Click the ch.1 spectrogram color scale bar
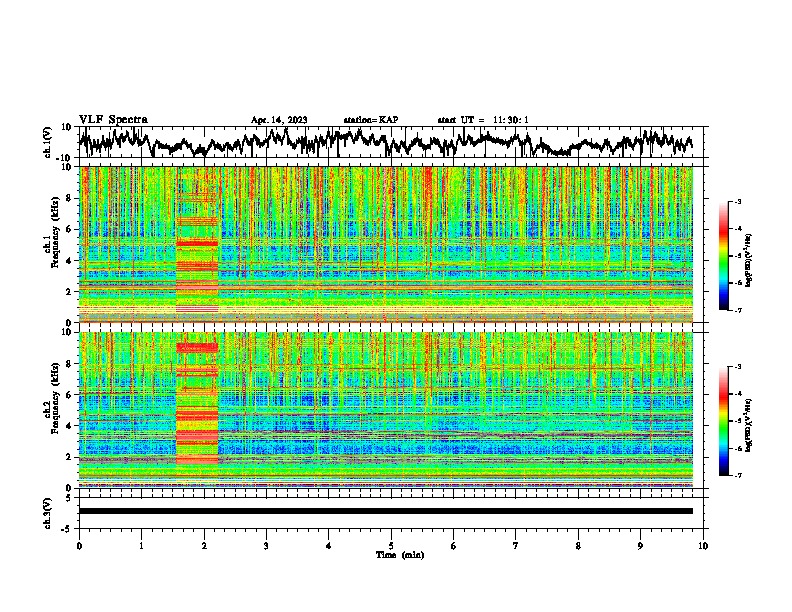The width and height of the screenshot is (792, 612). pos(723,256)
